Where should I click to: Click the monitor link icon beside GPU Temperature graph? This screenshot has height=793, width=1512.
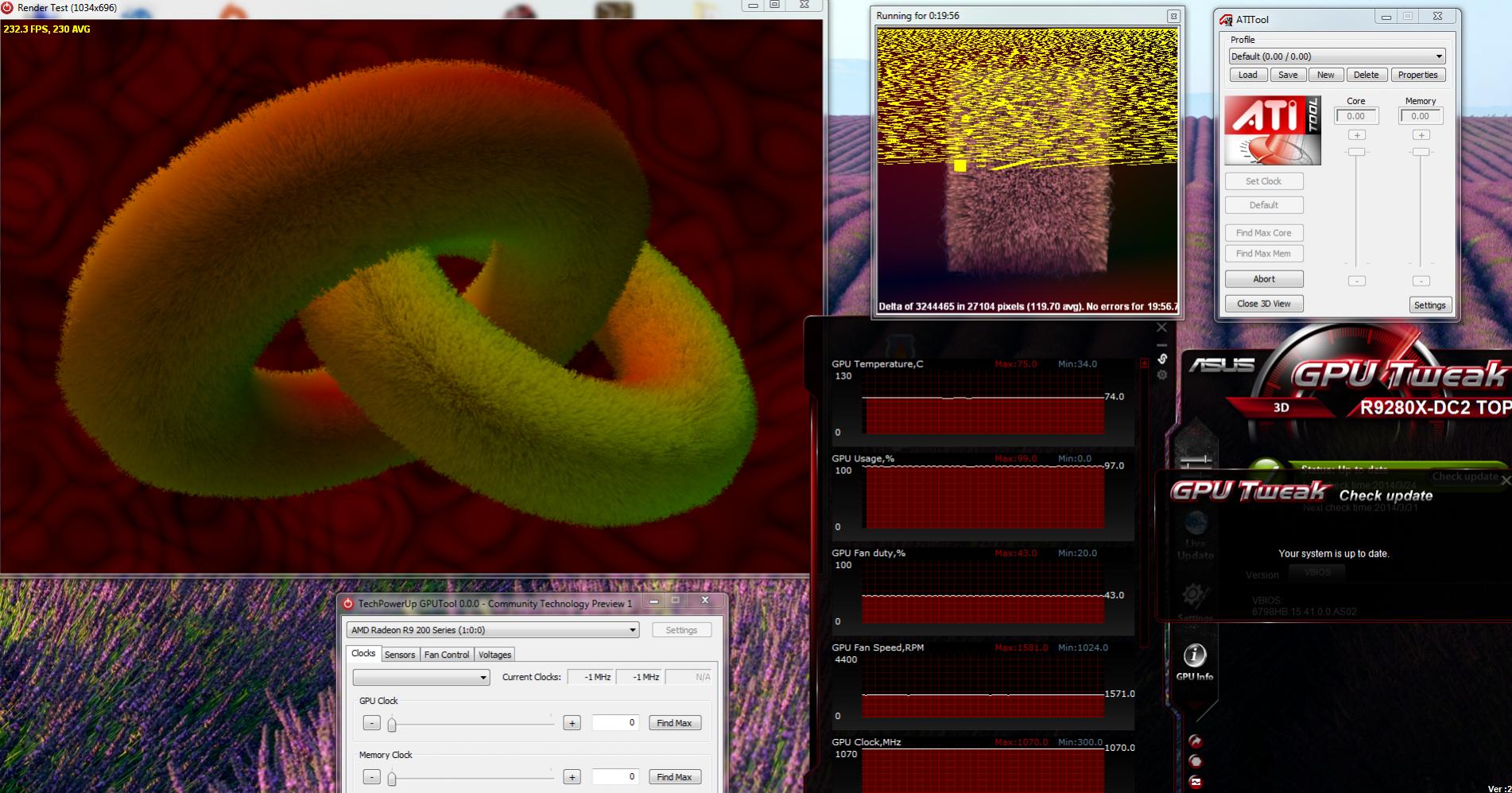pyautogui.click(x=1162, y=359)
